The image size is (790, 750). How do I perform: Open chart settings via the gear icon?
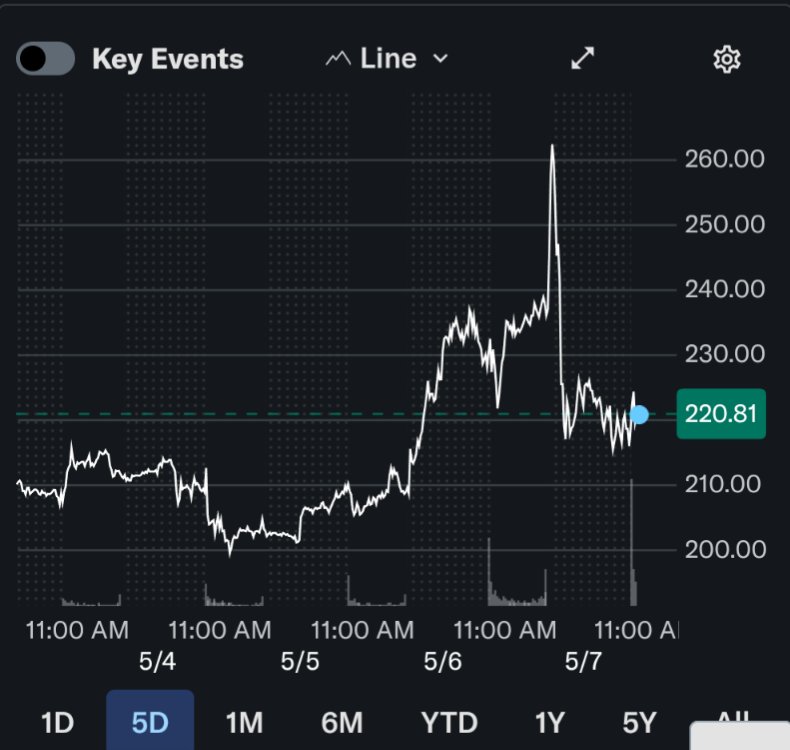tap(727, 59)
